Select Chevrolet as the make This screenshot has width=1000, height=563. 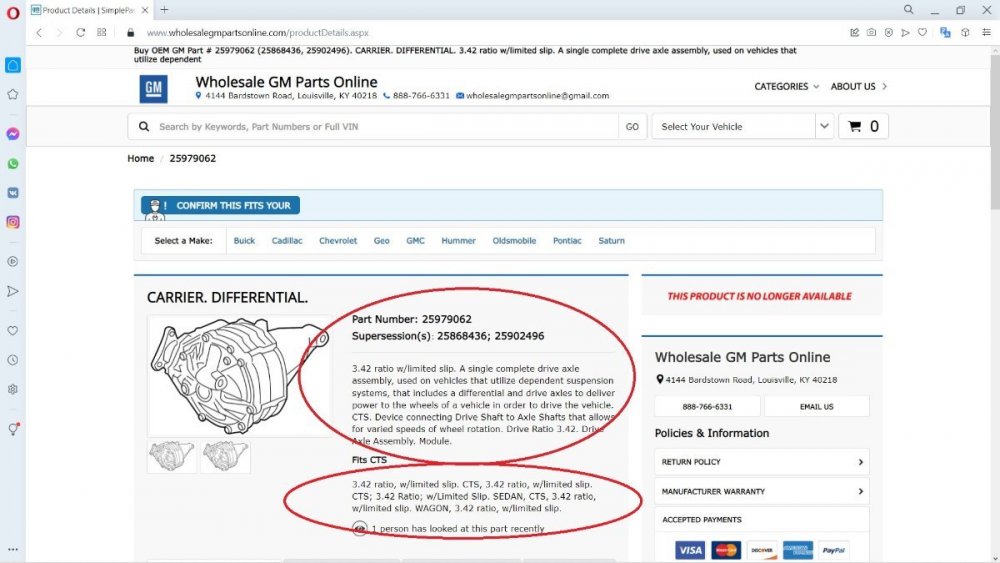pos(338,241)
